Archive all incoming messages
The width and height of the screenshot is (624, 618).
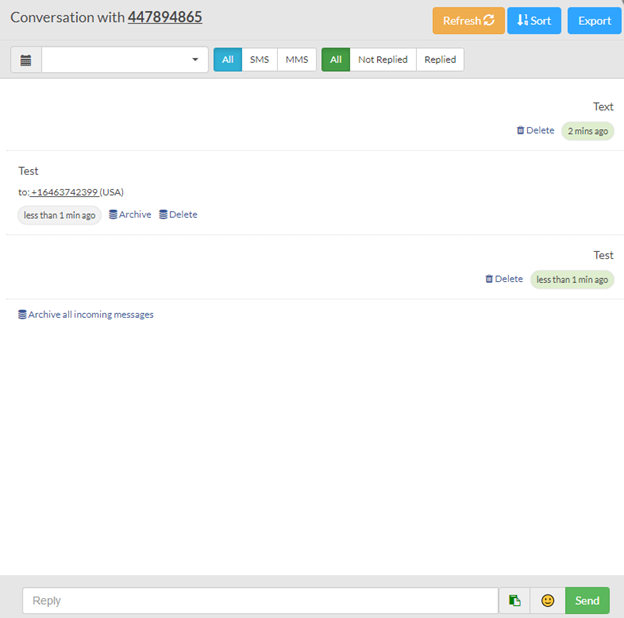86,314
